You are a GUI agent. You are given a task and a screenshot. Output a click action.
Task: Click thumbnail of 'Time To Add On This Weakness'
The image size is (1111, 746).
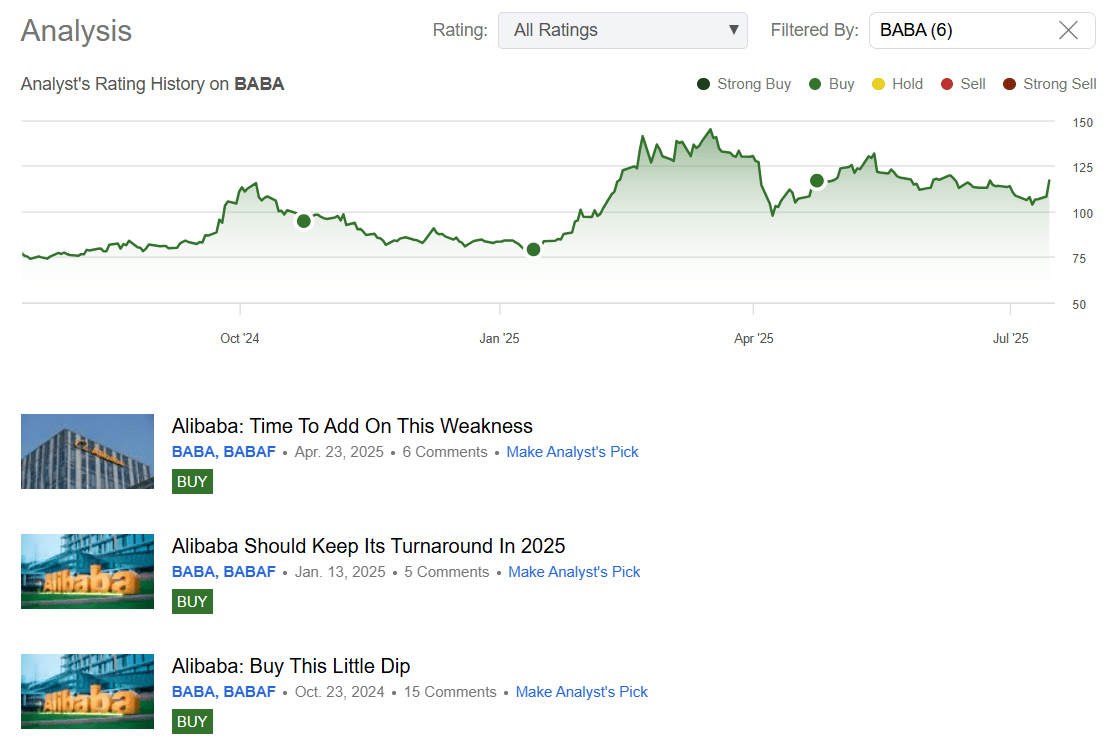[87, 451]
